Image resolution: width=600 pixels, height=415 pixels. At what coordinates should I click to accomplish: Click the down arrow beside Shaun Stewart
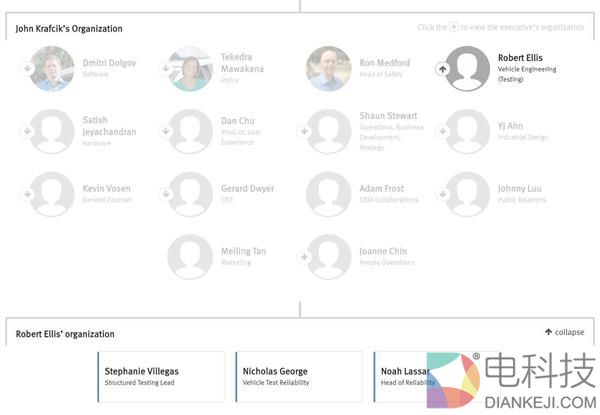pos(304,131)
